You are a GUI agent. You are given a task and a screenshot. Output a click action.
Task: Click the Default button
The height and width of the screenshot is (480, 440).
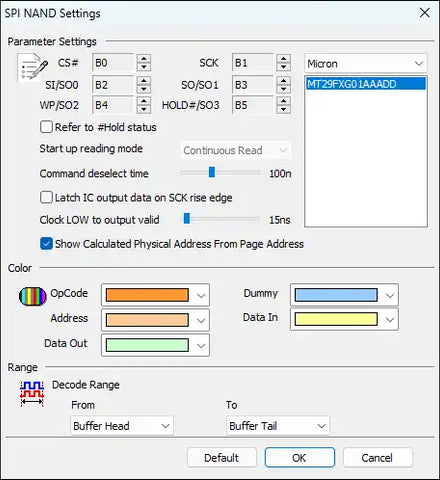[x=222, y=458]
